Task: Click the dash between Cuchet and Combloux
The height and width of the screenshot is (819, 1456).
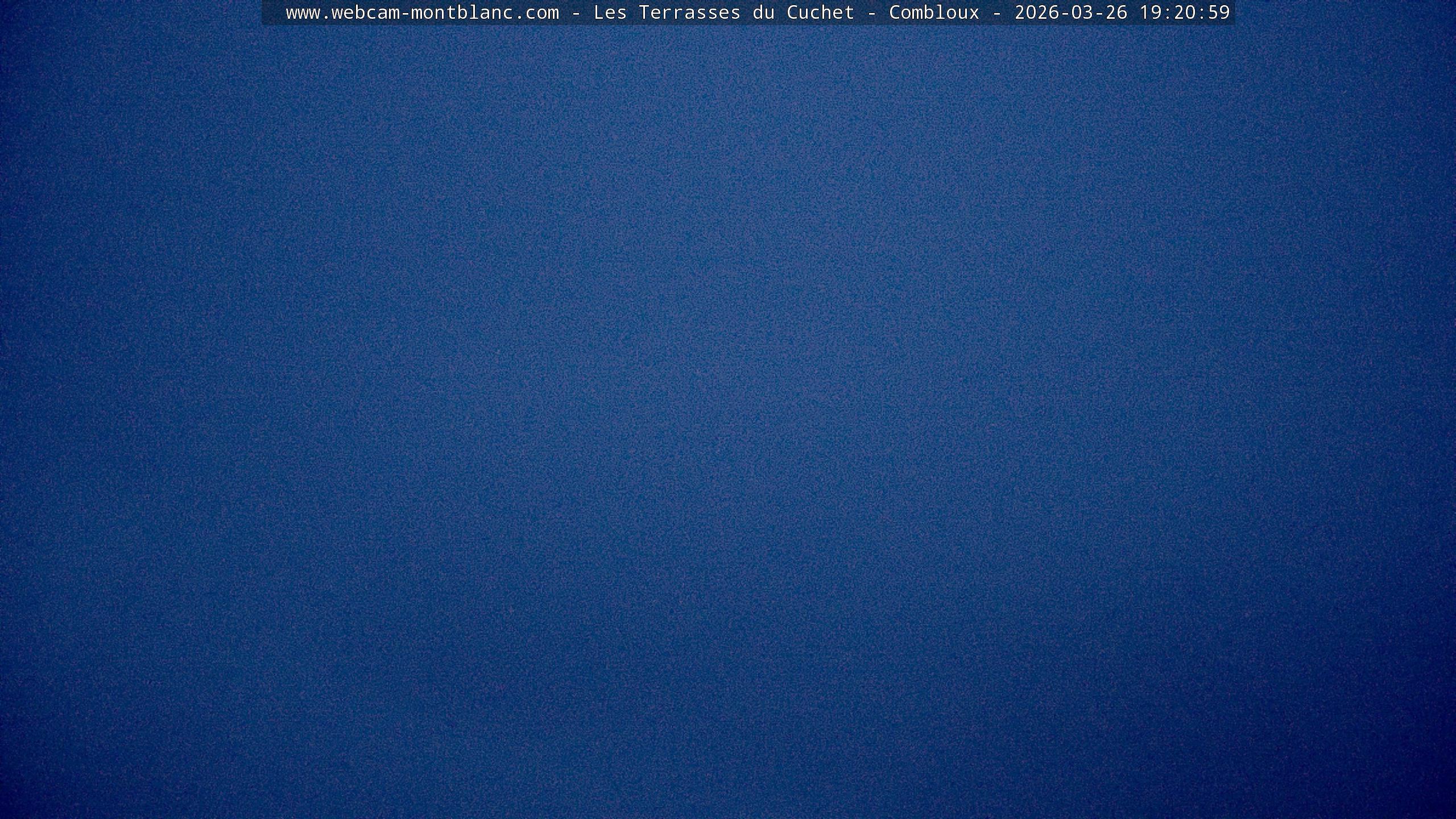Action: pyautogui.click(x=871, y=13)
